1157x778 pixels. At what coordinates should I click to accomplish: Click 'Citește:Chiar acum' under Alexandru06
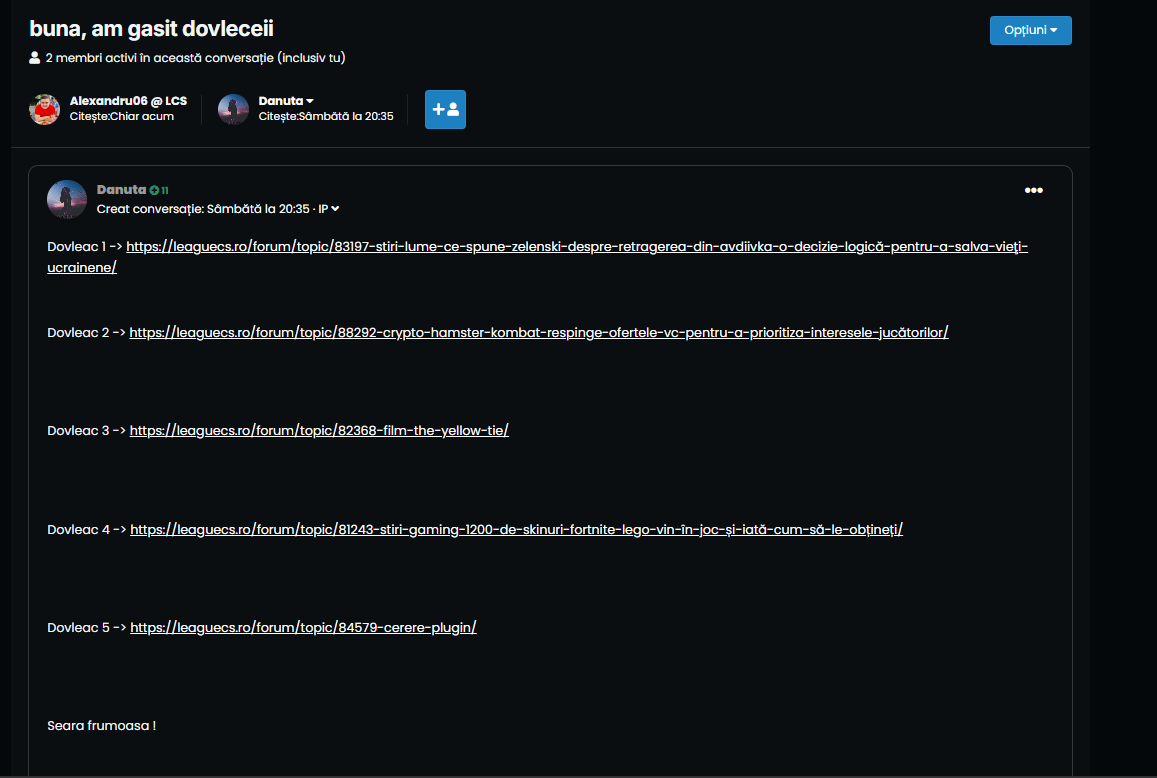click(122, 117)
